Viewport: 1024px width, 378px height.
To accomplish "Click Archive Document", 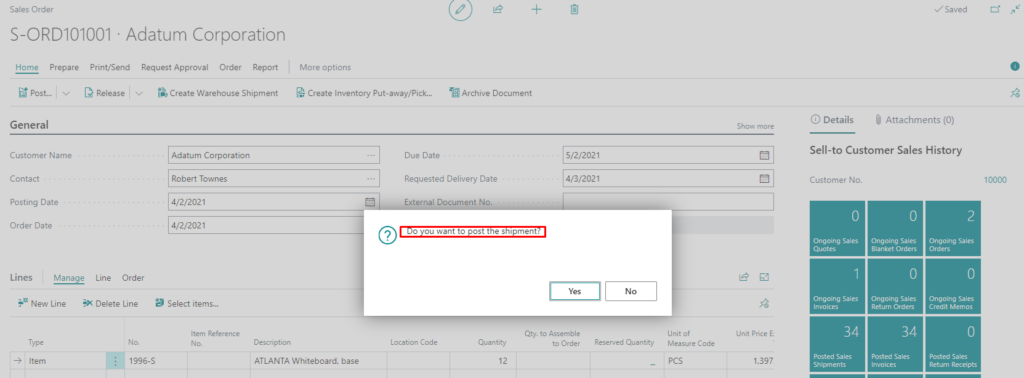I will (490, 93).
